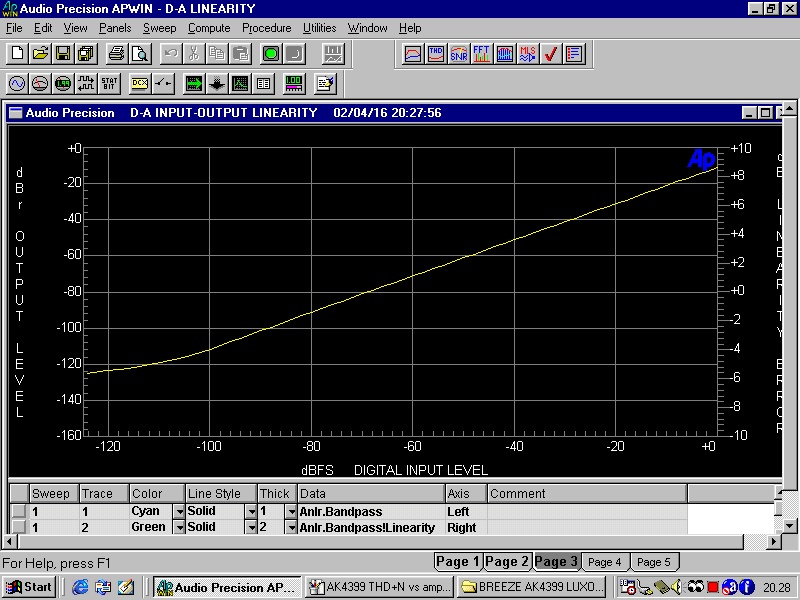Open the Utilities menu
This screenshot has height=600, width=800.
pos(319,28)
